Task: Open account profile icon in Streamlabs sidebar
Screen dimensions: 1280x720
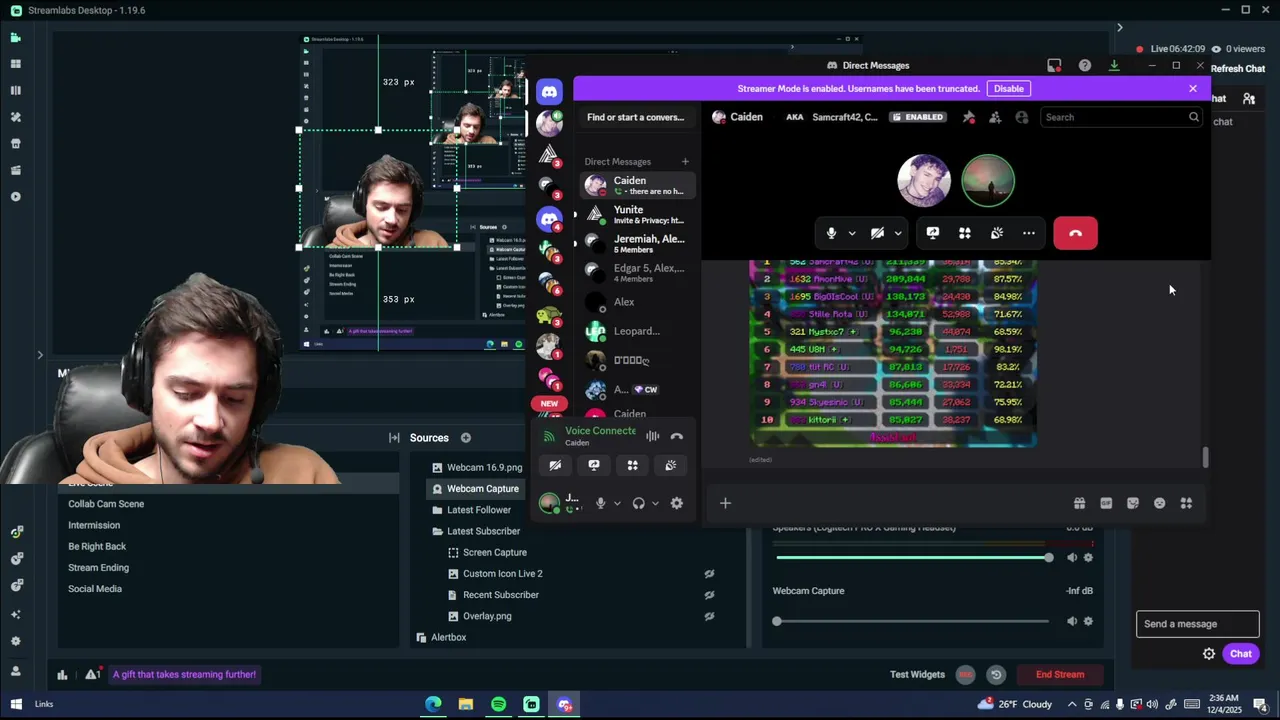Action: tap(15, 671)
